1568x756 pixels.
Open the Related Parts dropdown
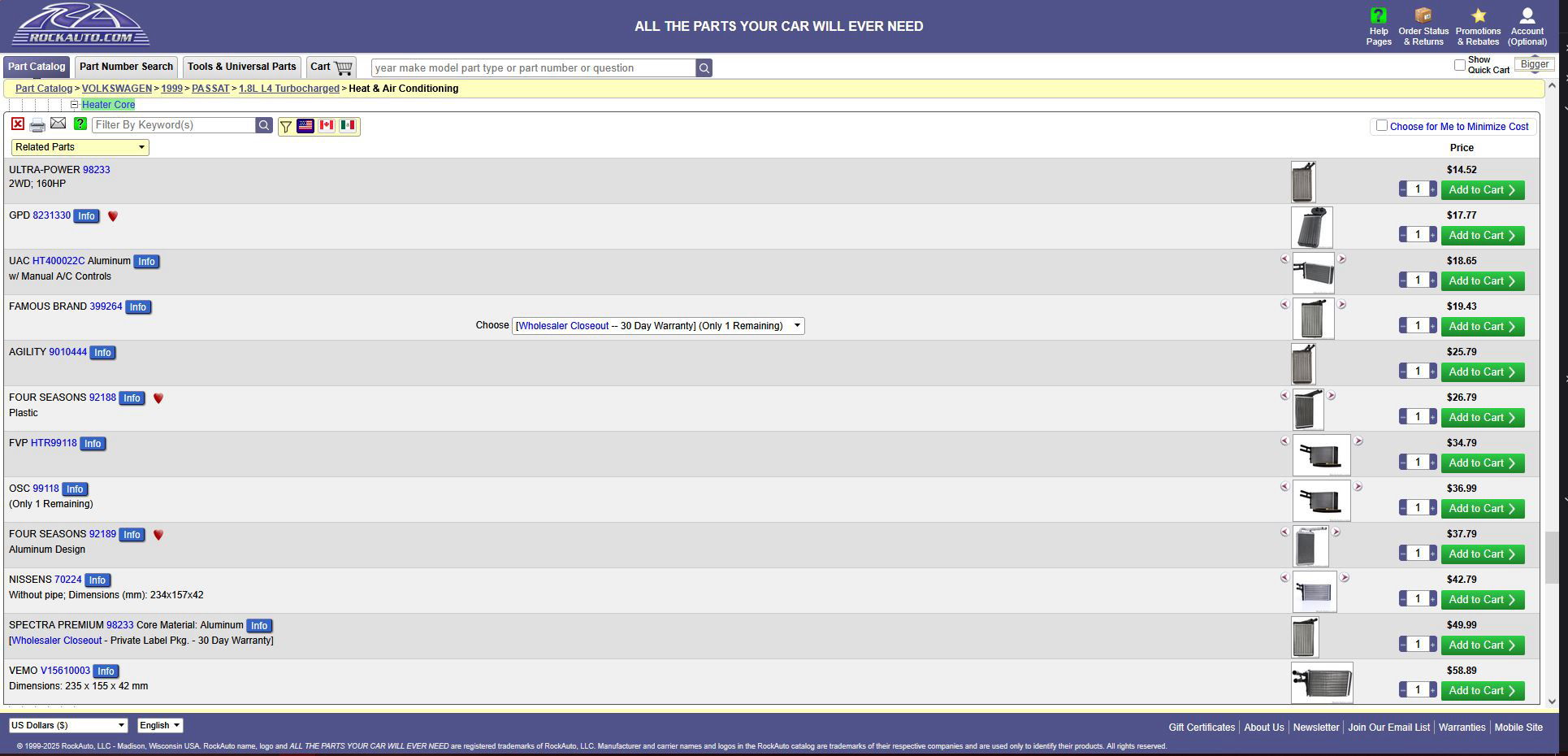coord(80,147)
